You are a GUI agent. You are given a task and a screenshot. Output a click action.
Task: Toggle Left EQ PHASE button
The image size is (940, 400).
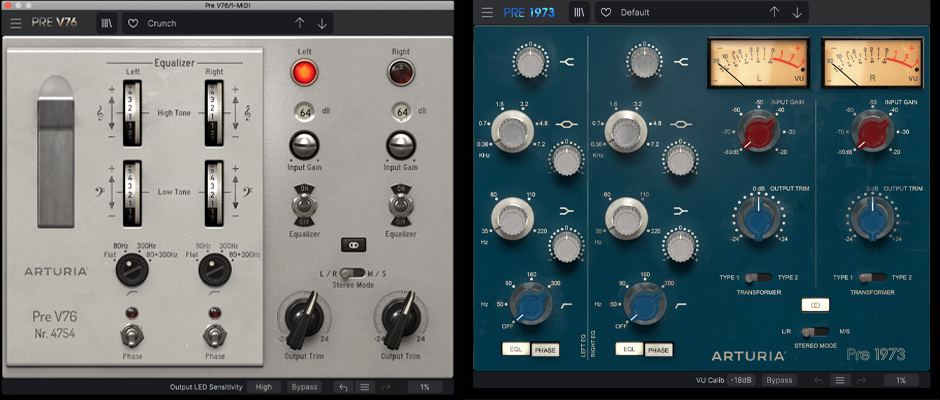pyautogui.click(x=546, y=350)
